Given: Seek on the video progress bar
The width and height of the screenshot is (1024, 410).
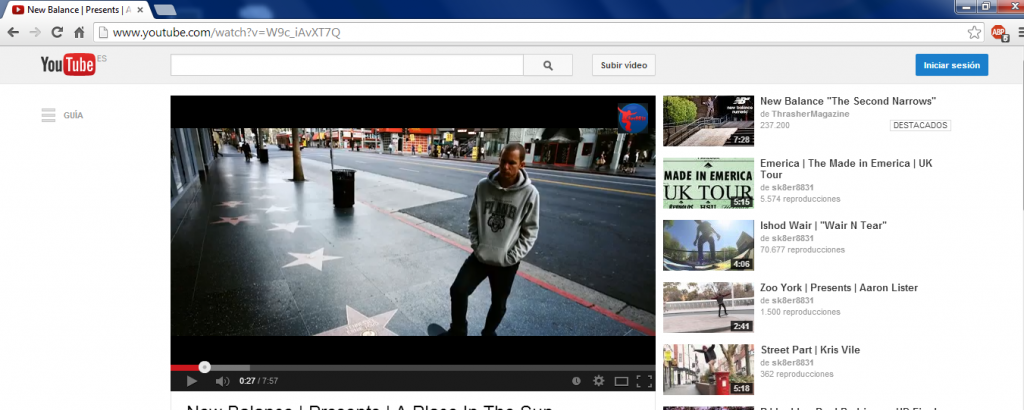Looking at the screenshot, I should click(x=413, y=368).
